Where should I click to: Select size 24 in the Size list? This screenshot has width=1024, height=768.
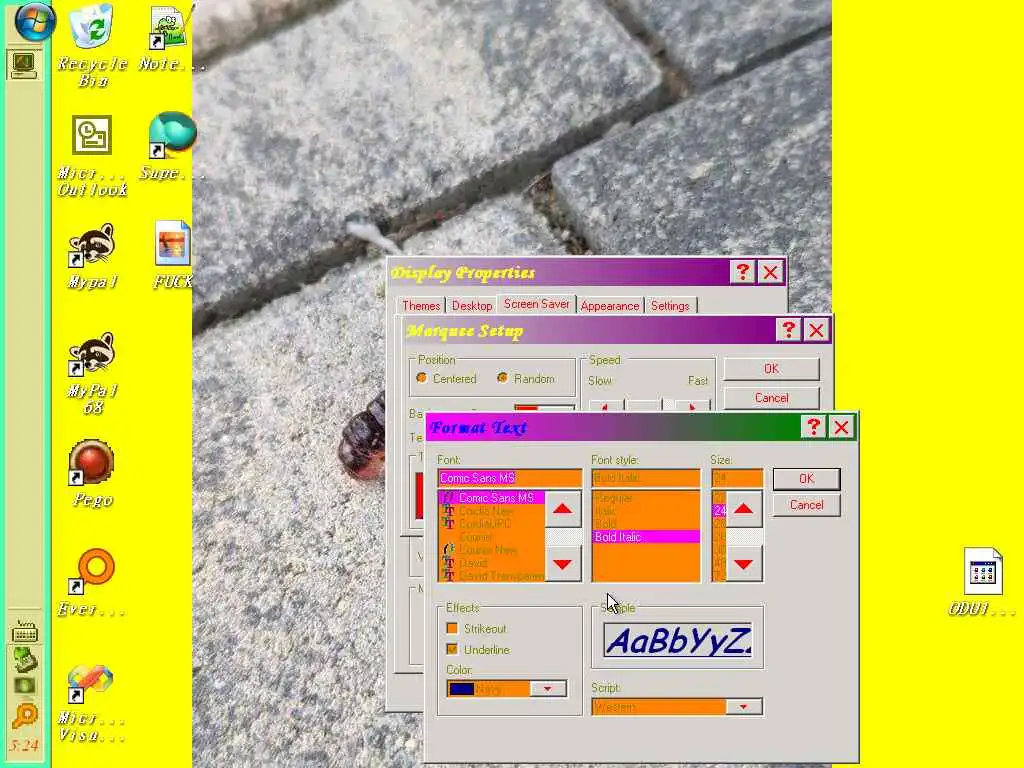(719, 511)
